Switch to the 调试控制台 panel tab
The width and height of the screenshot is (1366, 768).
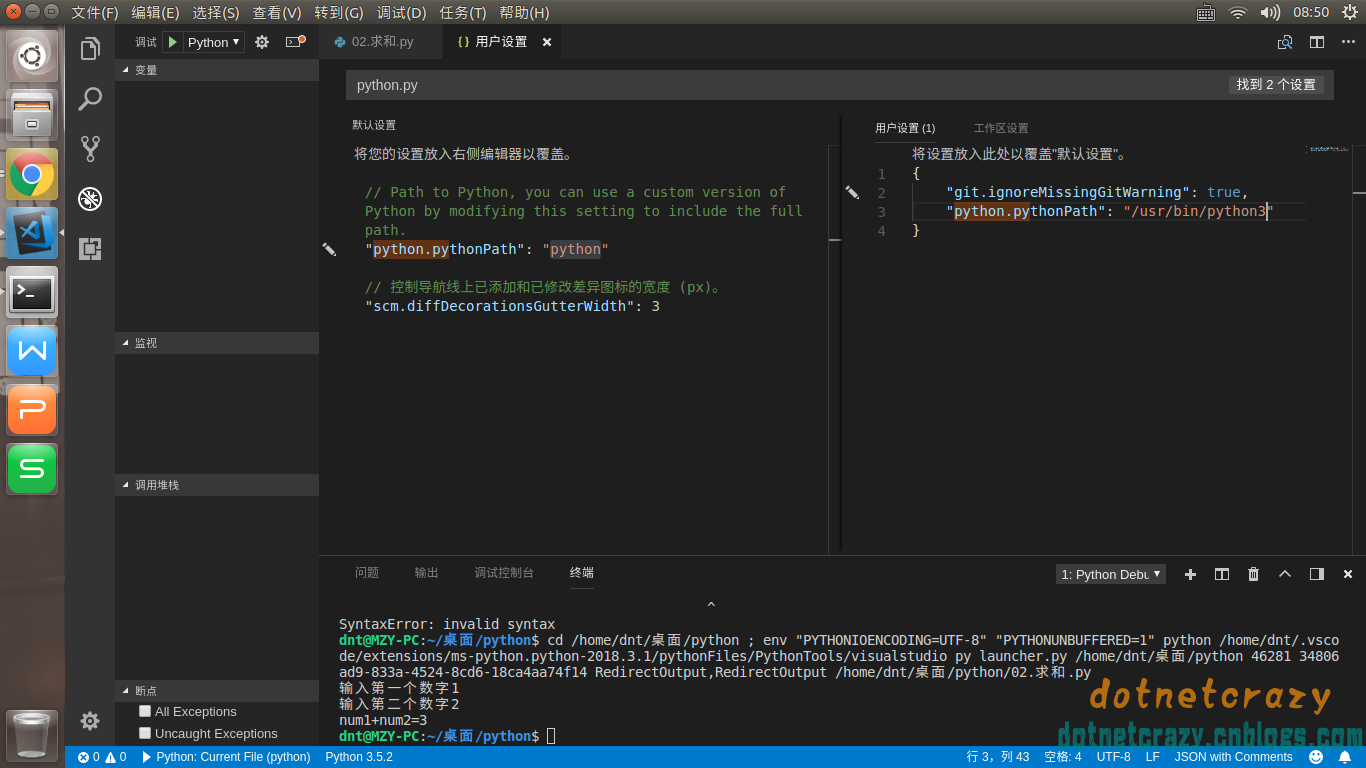(504, 573)
